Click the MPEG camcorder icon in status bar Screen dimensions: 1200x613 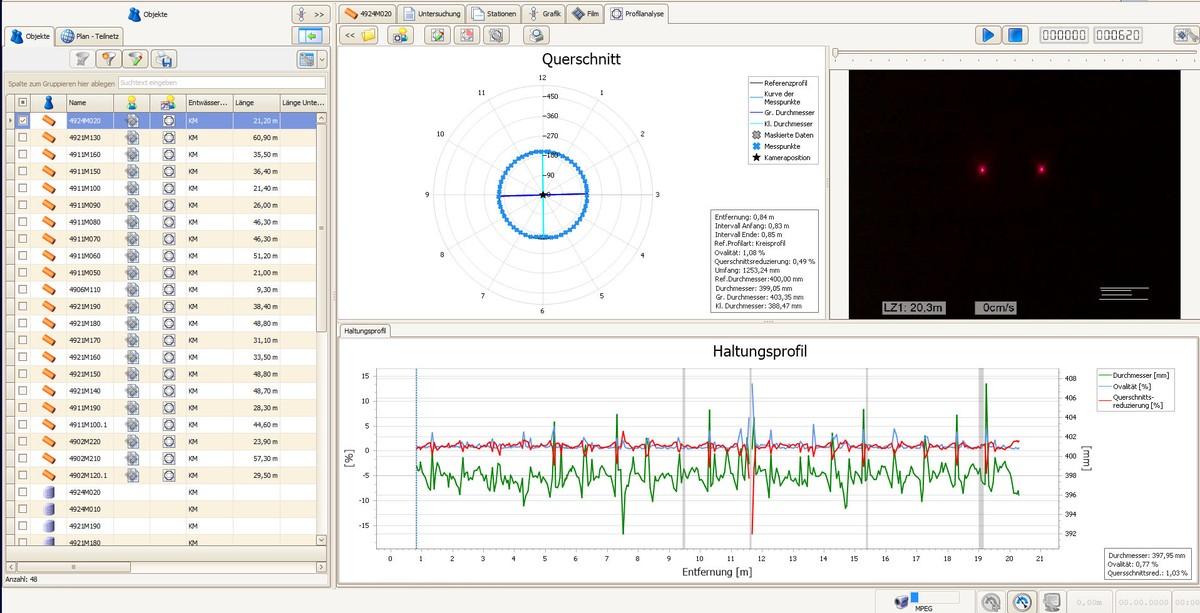(902, 601)
